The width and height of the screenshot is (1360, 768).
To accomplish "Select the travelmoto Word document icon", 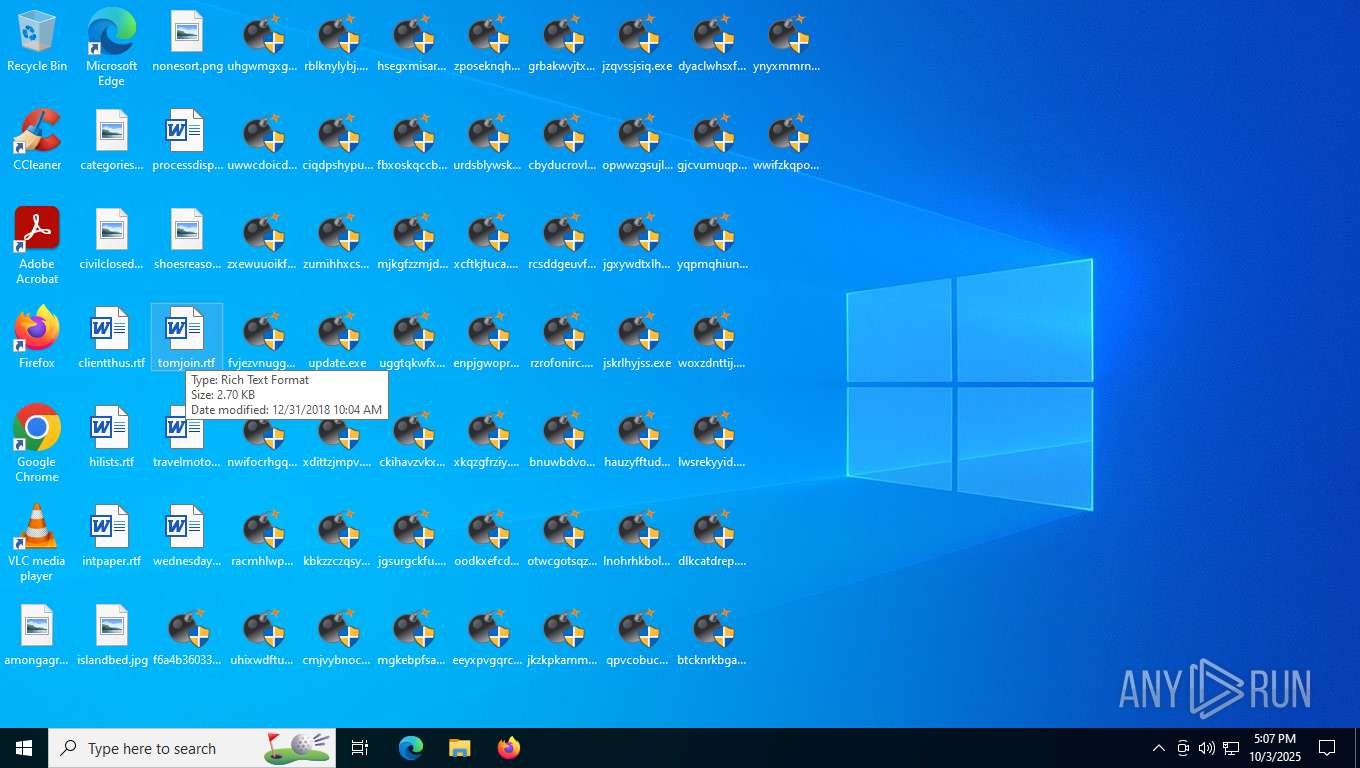I will [187, 445].
